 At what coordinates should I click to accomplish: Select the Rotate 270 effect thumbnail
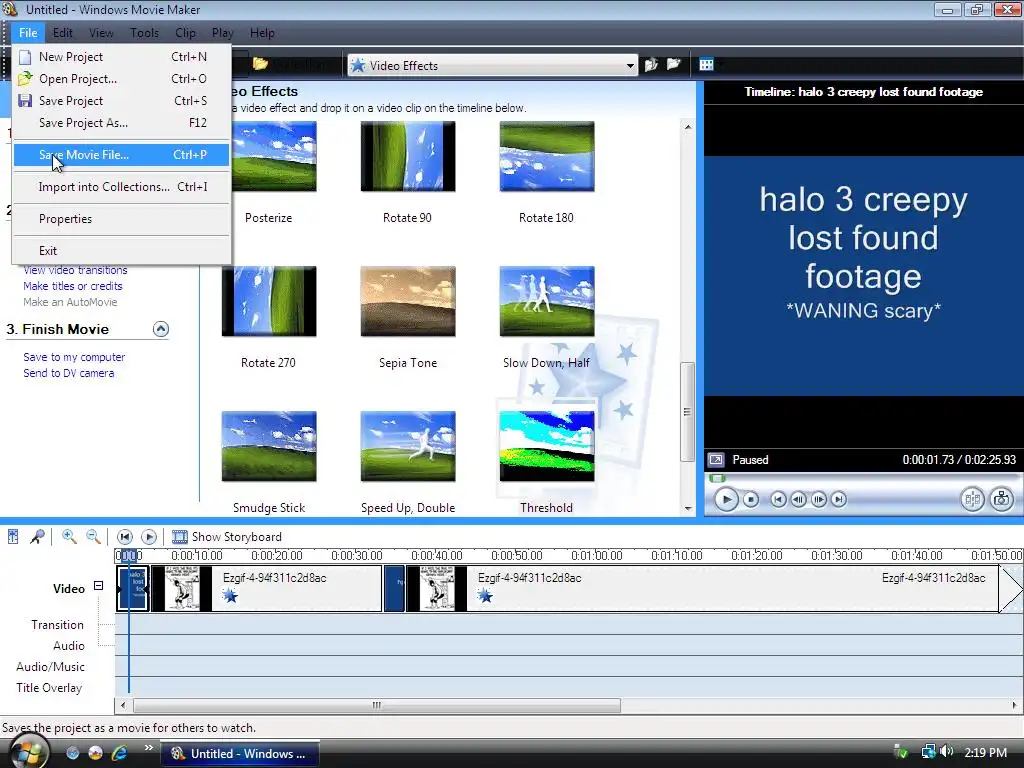pos(268,302)
